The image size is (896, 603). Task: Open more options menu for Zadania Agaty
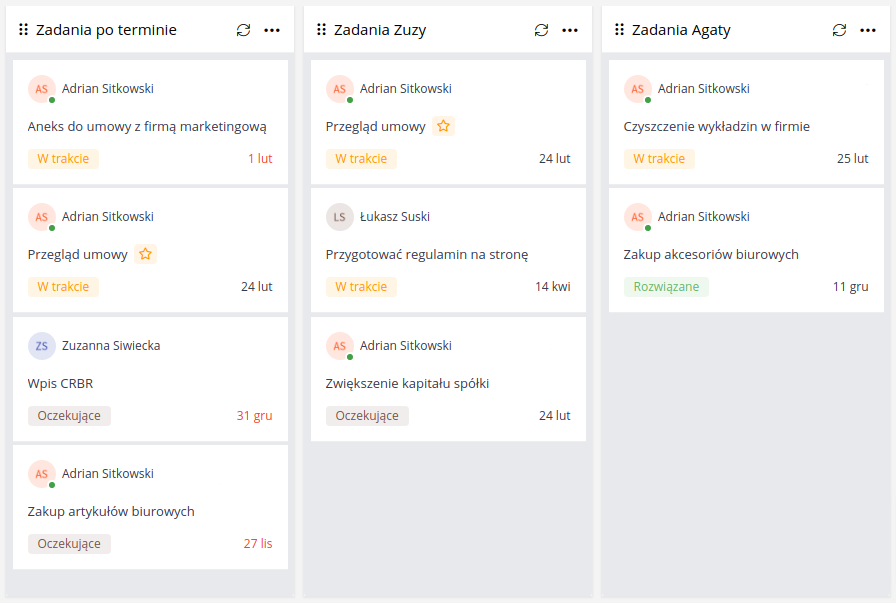point(868,30)
